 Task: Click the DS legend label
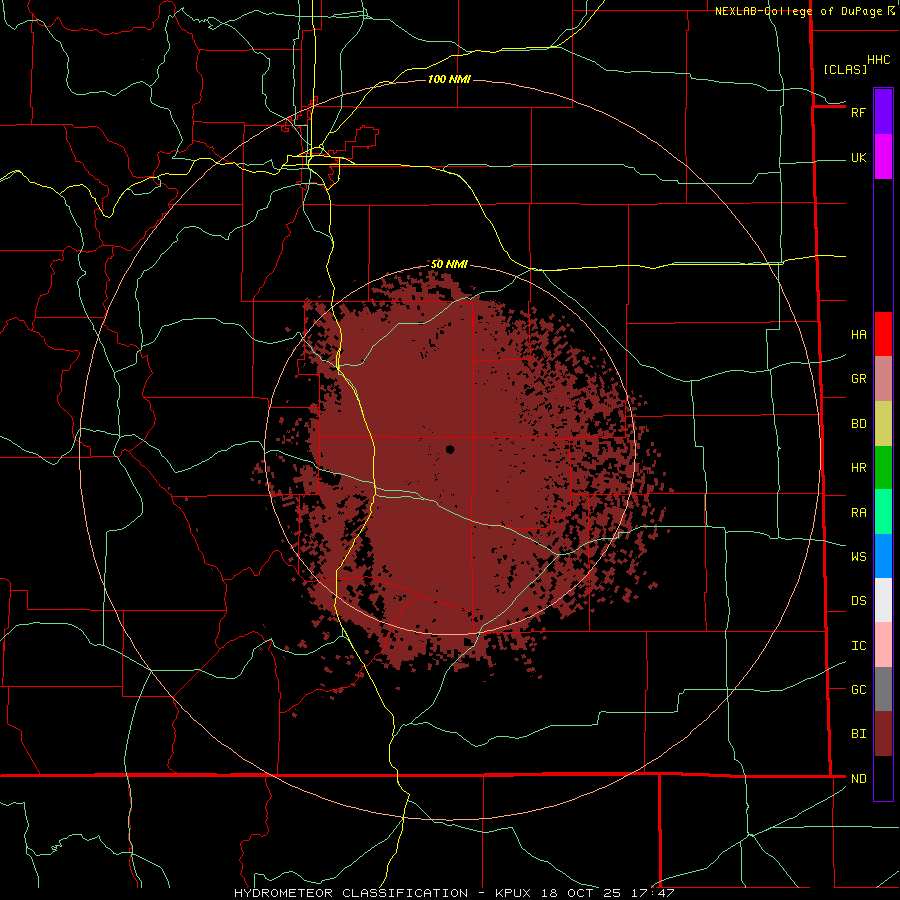pyautogui.click(x=858, y=600)
